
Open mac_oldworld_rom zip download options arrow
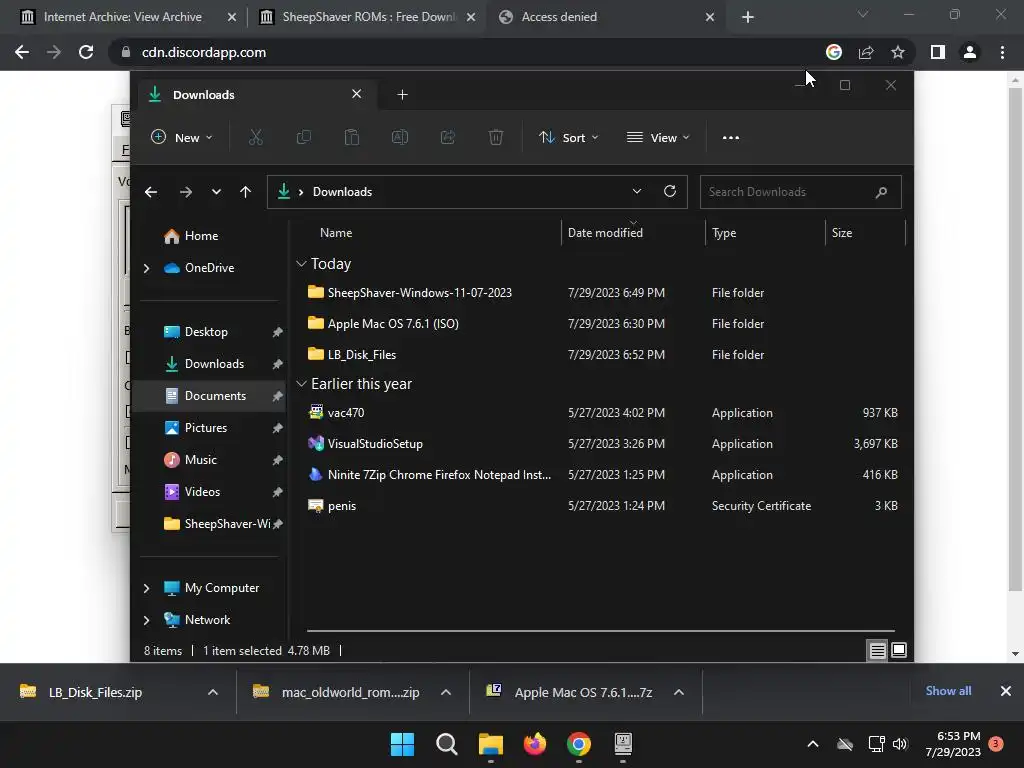click(x=446, y=692)
